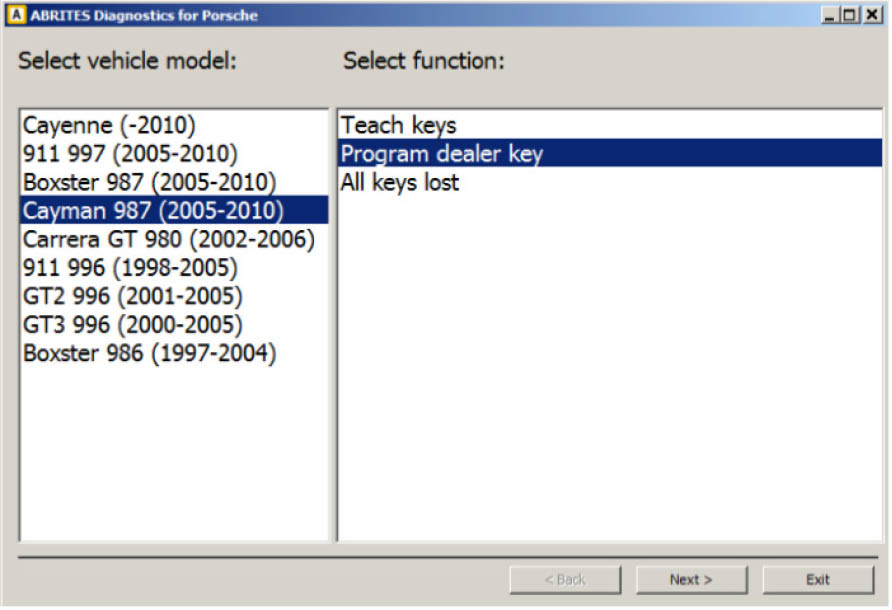The width and height of the screenshot is (892, 610).
Task: Choose the All keys lost function
Action: pyautogui.click(x=399, y=183)
